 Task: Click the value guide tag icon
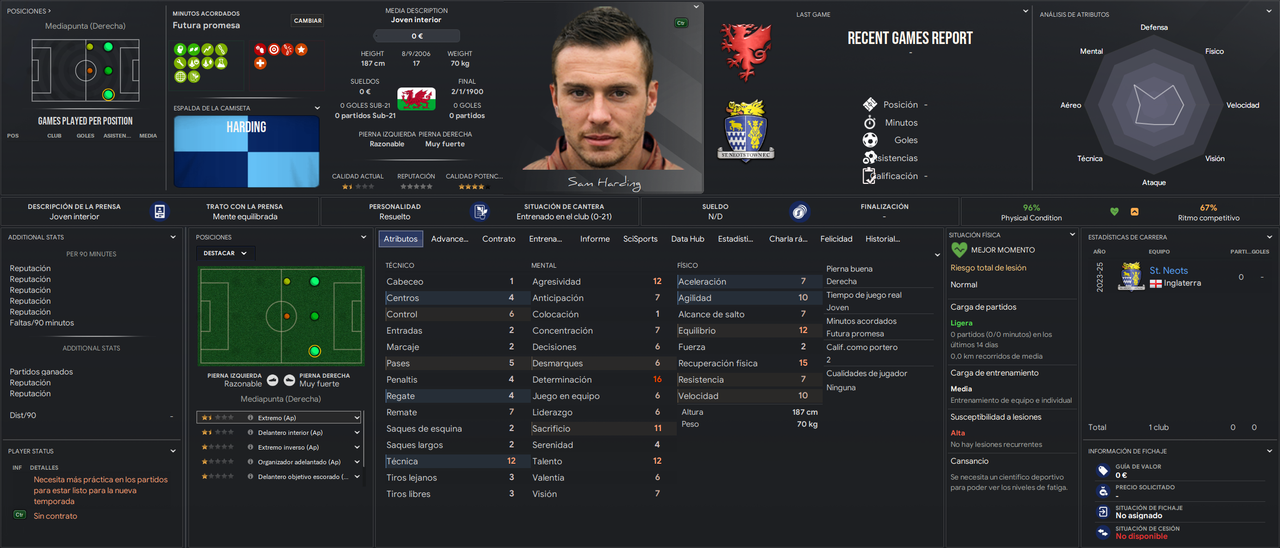pos(1102,470)
